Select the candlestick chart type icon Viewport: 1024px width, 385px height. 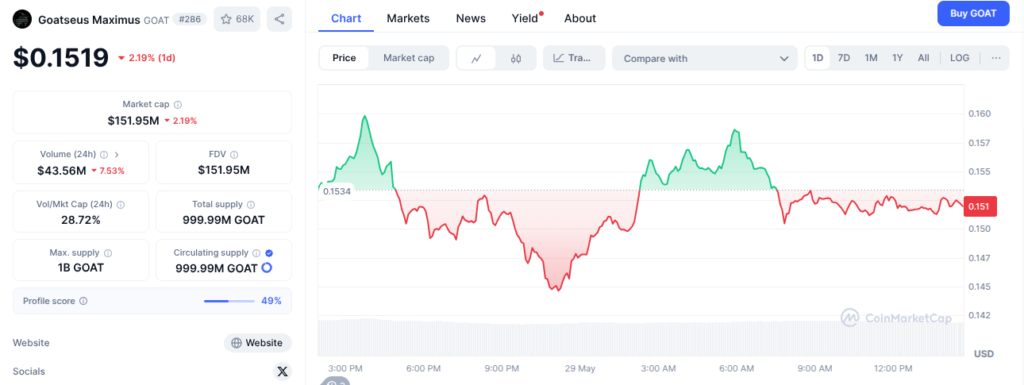click(516, 58)
